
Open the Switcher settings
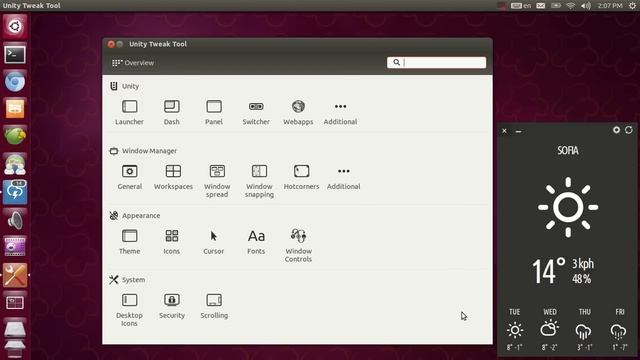[256, 112]
